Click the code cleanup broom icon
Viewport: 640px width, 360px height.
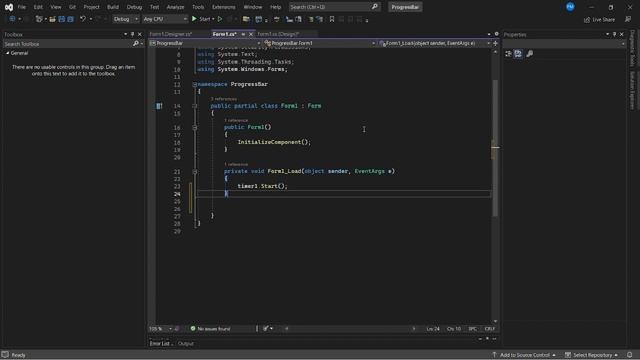coord(266,328)
